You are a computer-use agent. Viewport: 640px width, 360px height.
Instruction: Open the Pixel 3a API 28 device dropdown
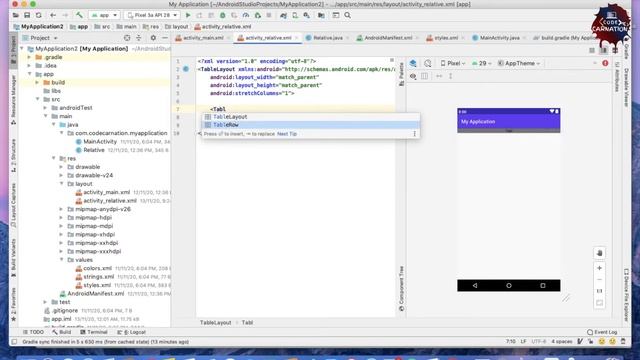pyautogui.click(x=152, y=15)
